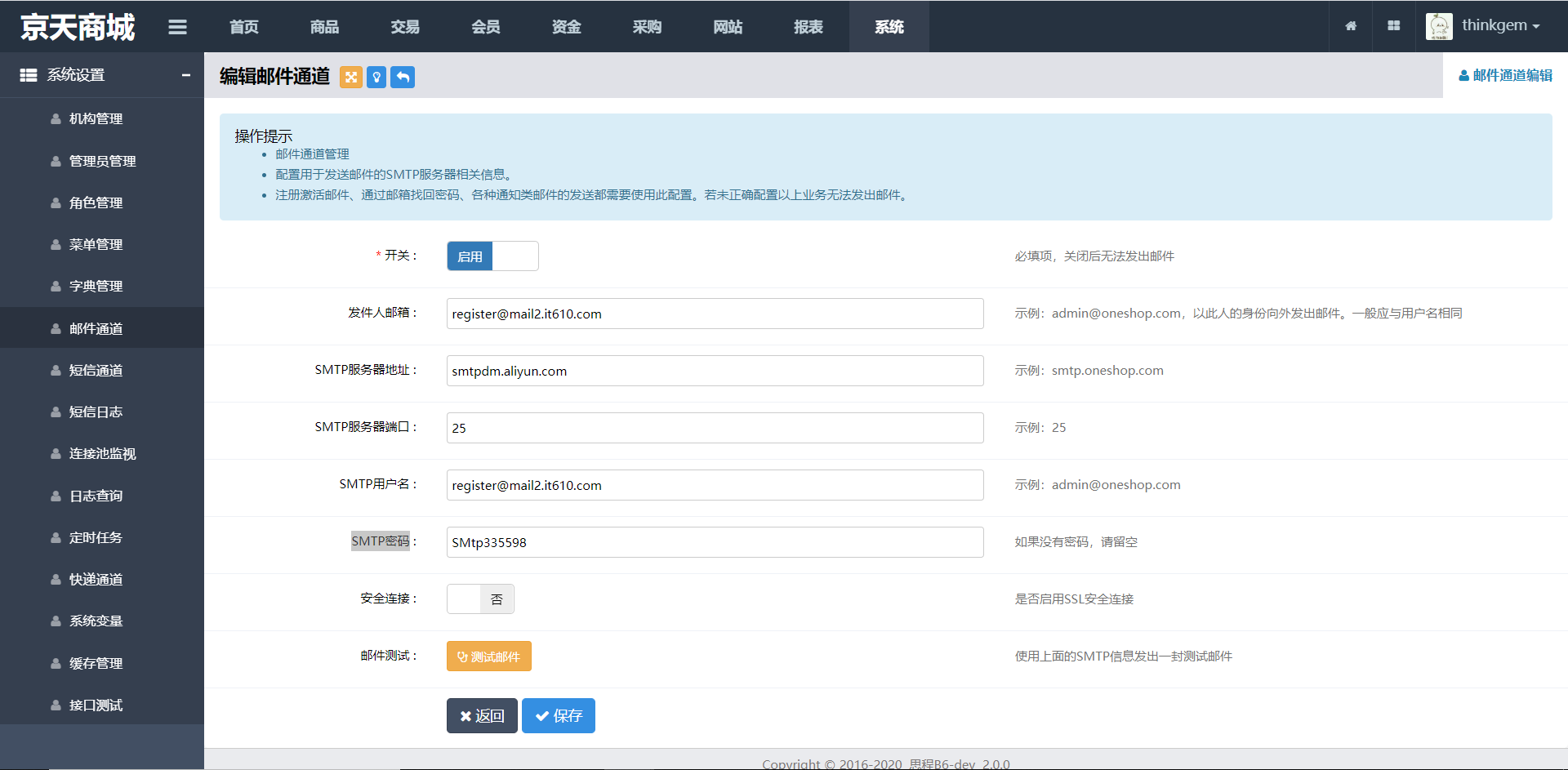Open the 网站 top menu
Screen dimensions: 1568x770
click(x=728, y=27)
